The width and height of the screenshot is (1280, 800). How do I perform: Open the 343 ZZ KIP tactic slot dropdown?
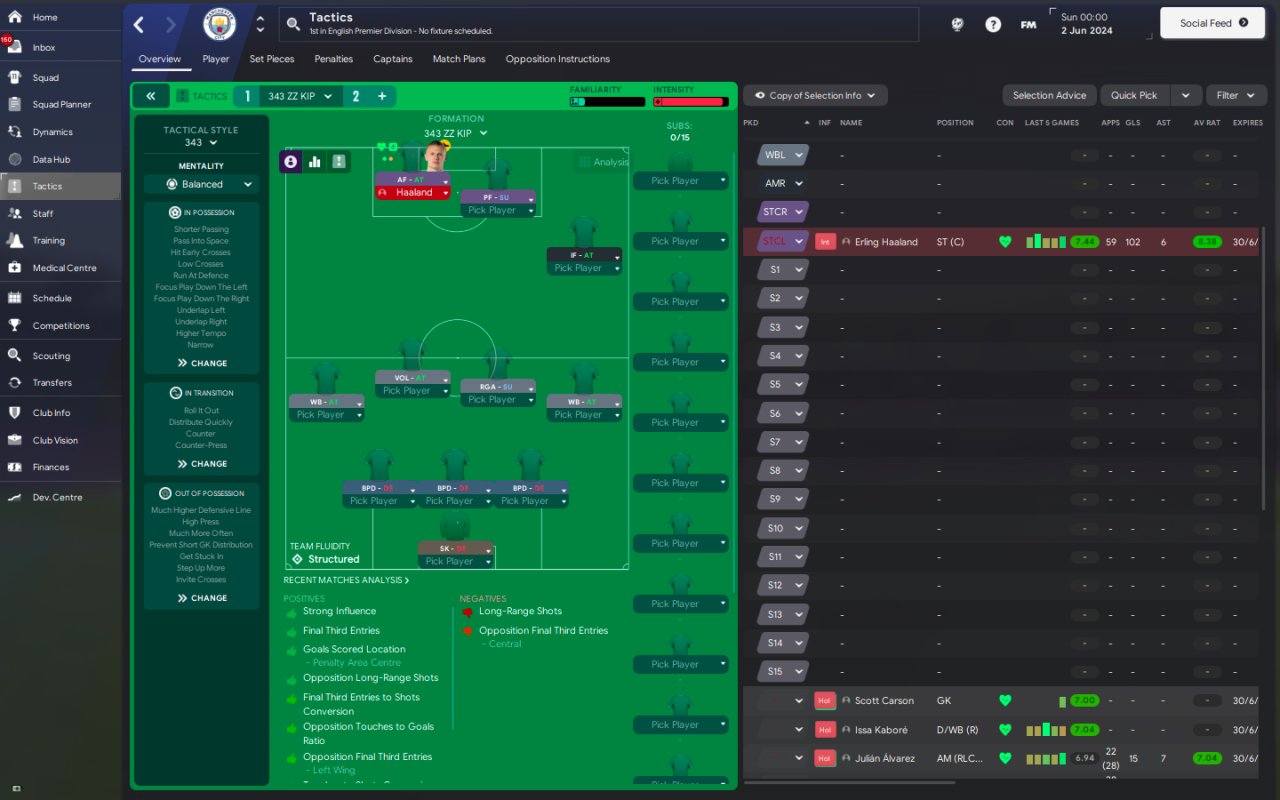click(x=299, y=96)
